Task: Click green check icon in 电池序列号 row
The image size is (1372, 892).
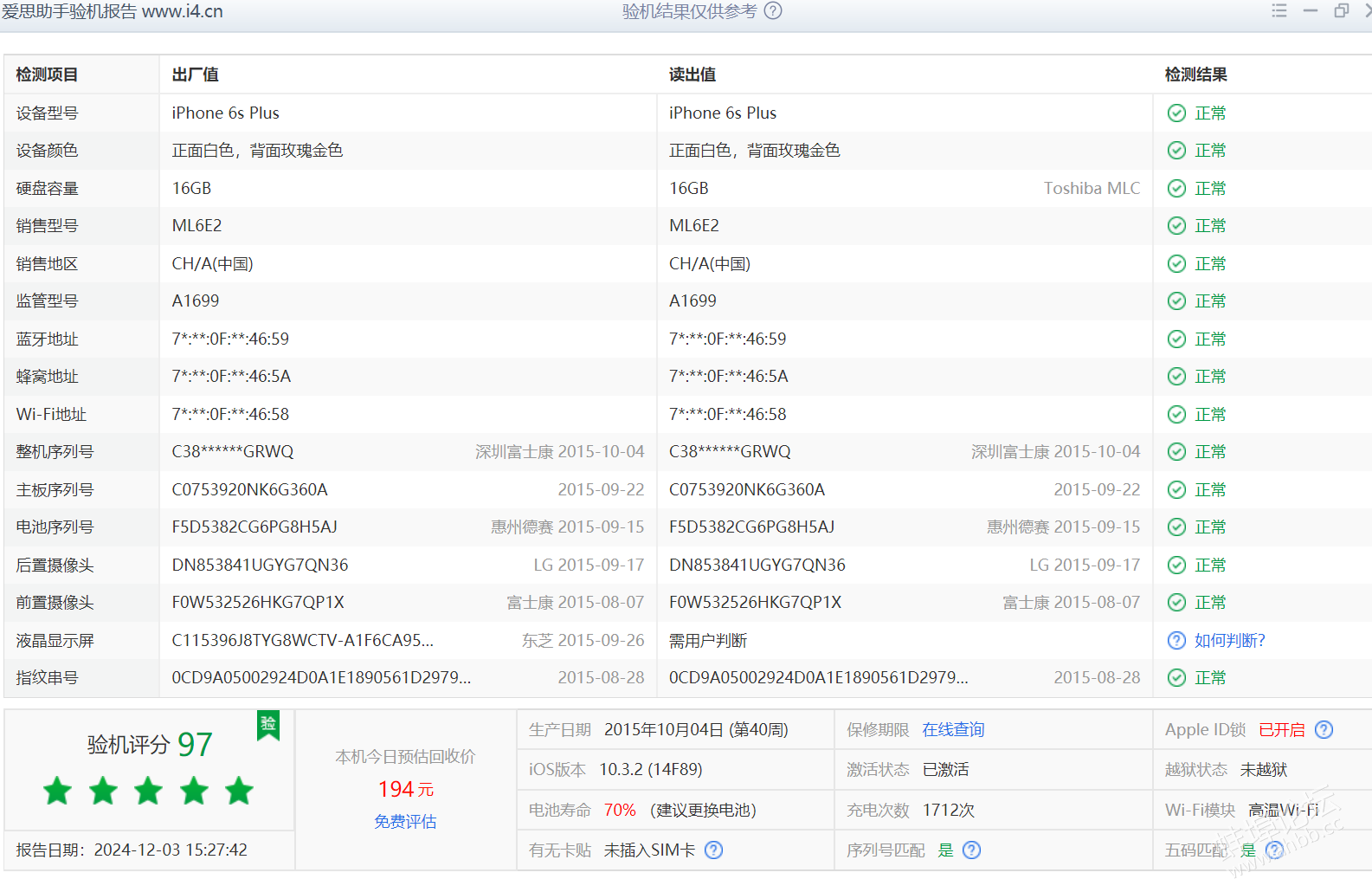Action: click(1176, 527)
